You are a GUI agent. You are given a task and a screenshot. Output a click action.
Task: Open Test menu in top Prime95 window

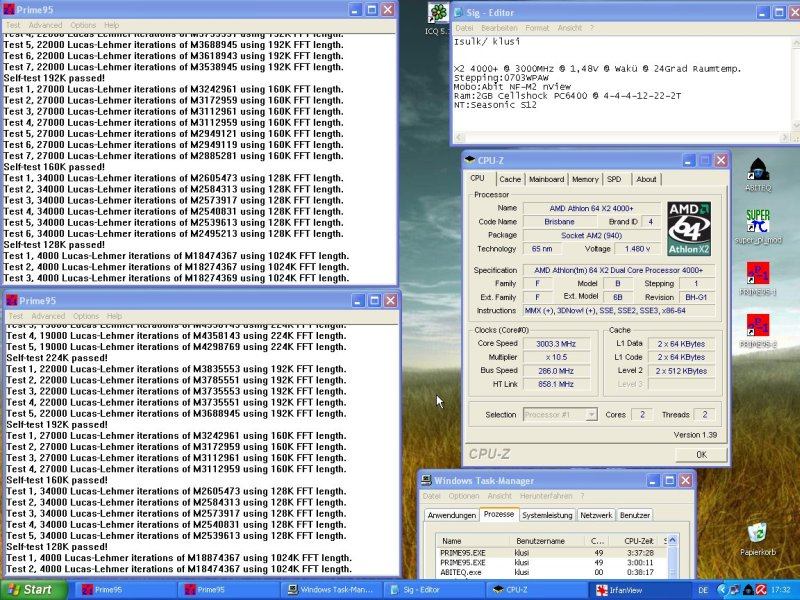13,25
